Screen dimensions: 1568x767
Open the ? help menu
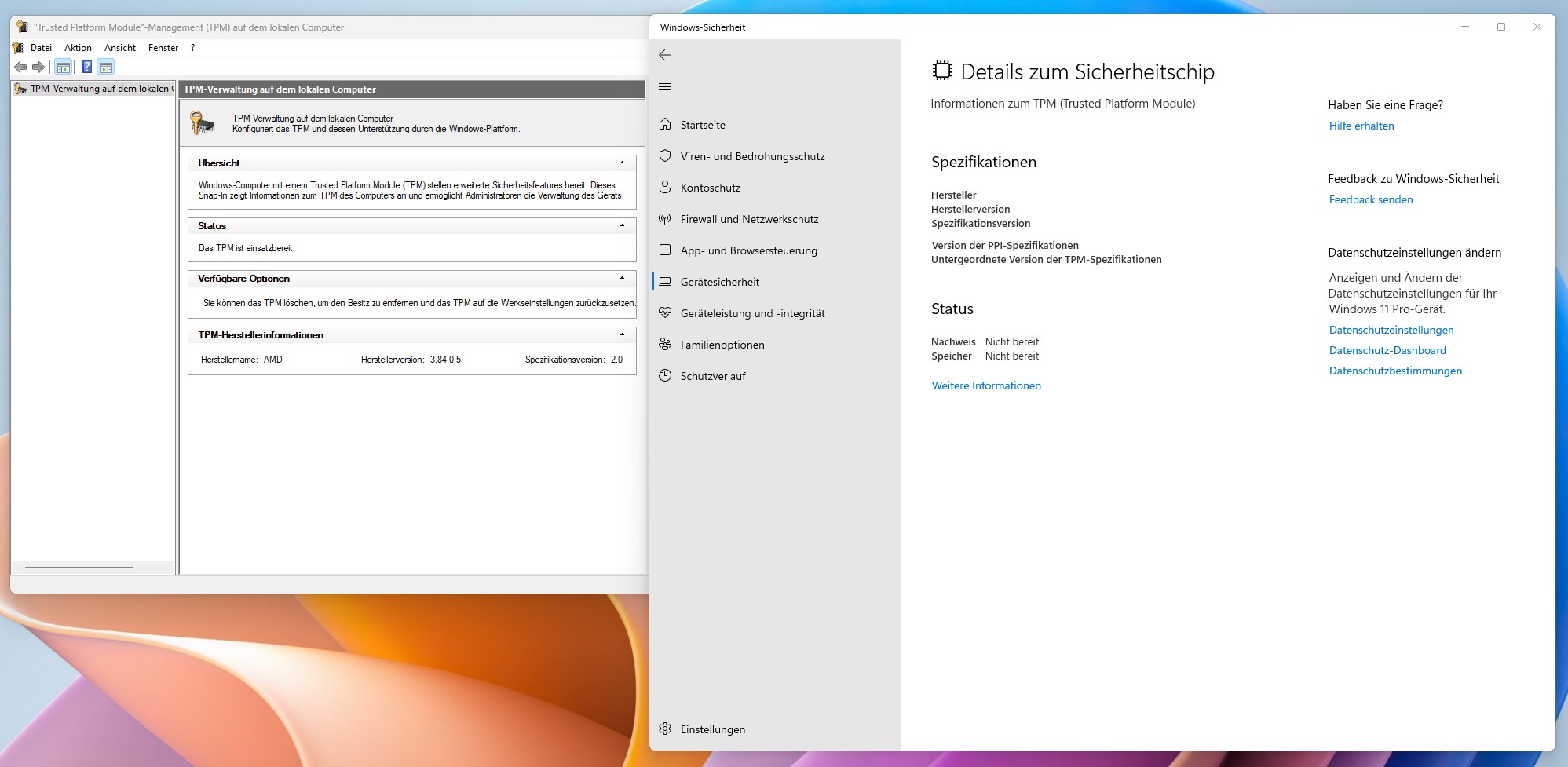point(192,48)
